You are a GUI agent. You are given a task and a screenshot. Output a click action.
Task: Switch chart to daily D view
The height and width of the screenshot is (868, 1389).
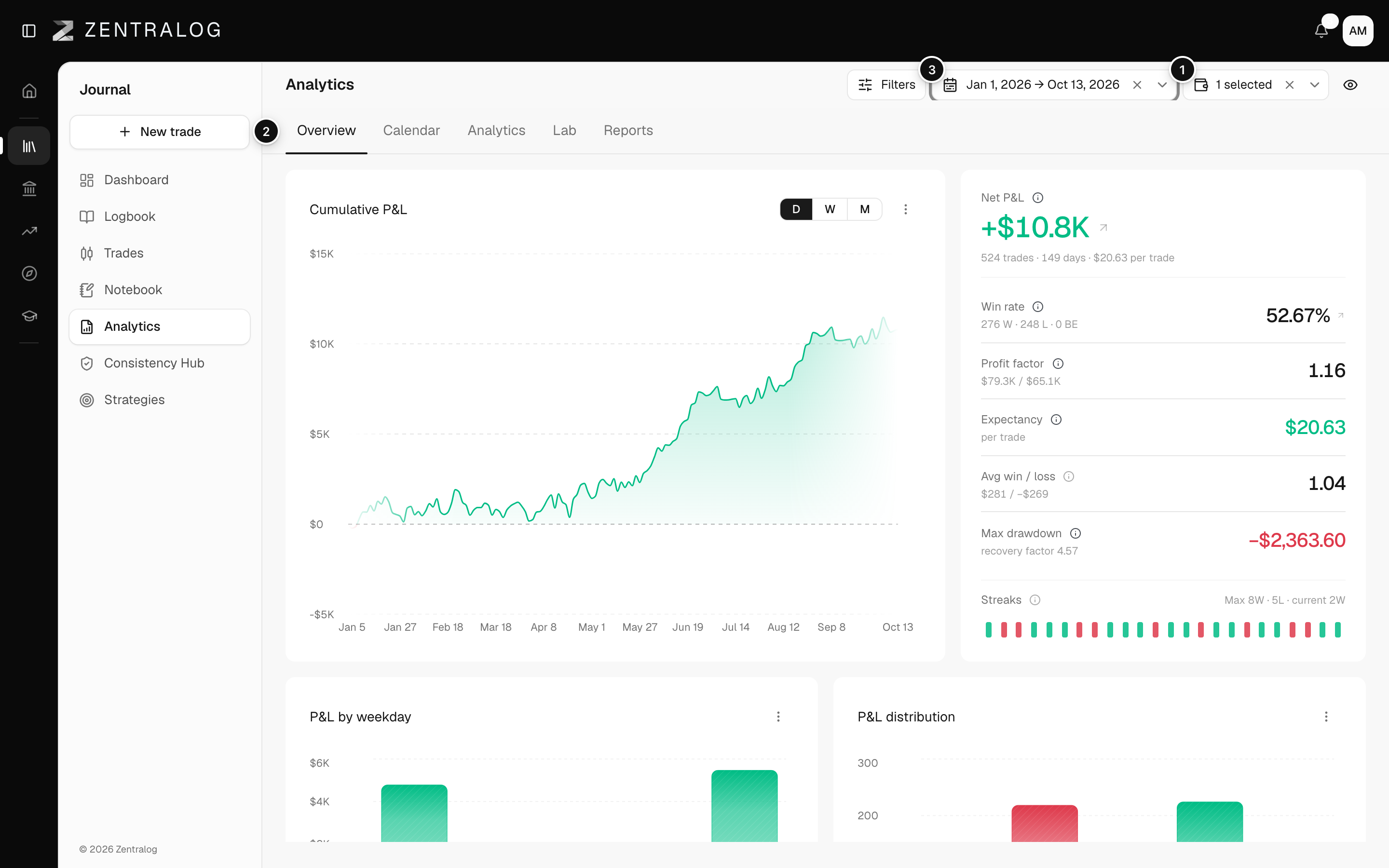click(796, 209)
